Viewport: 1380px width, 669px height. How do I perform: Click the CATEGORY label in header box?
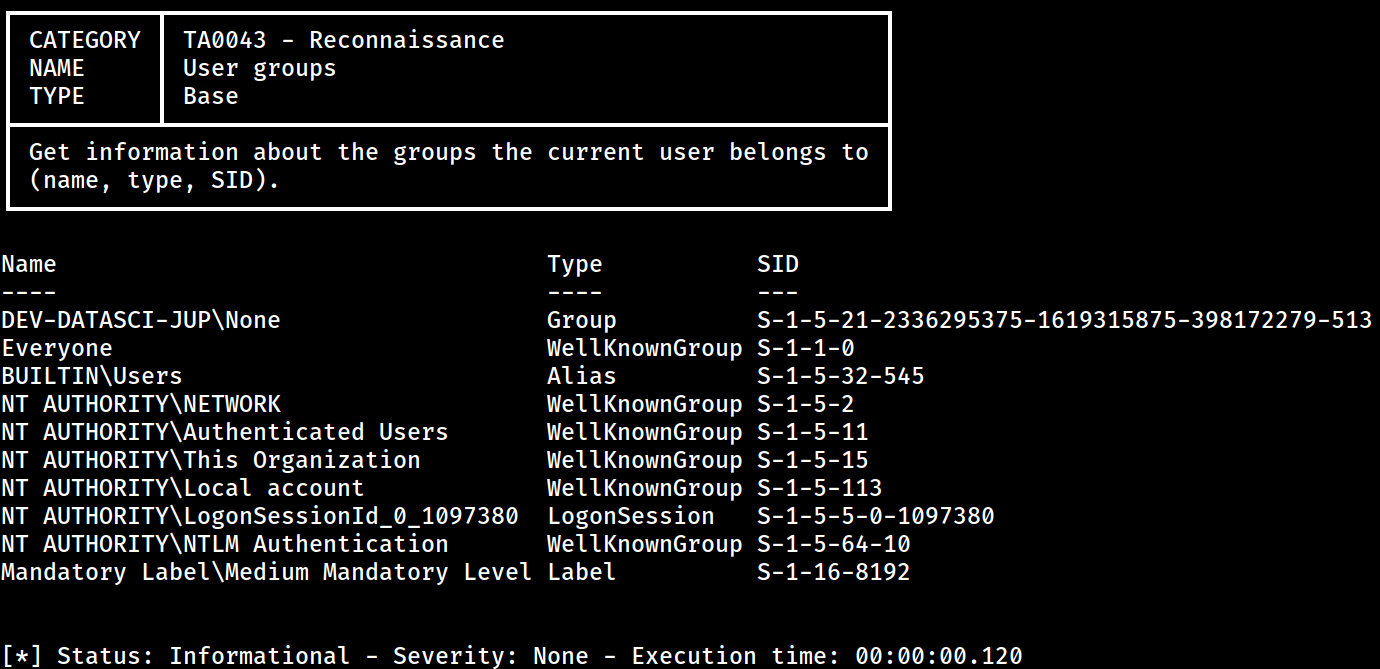[85, 40]
